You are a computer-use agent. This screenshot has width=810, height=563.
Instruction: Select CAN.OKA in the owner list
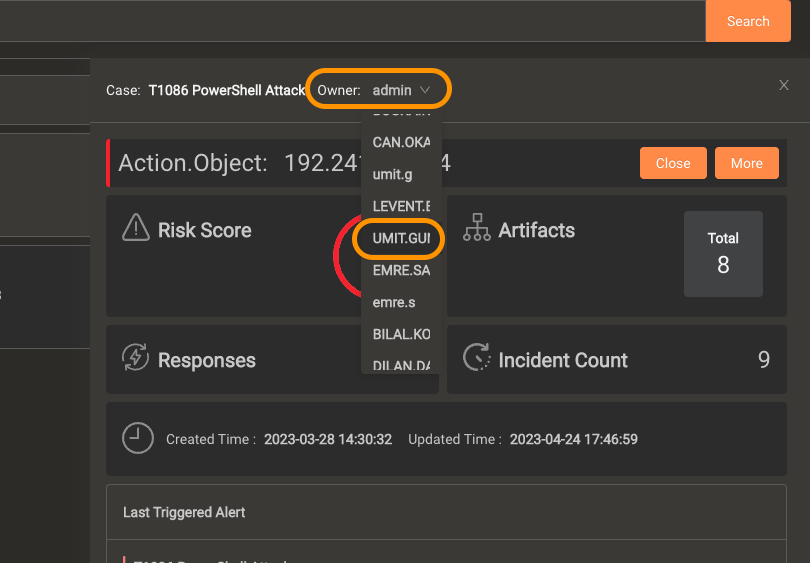(401, 143)
